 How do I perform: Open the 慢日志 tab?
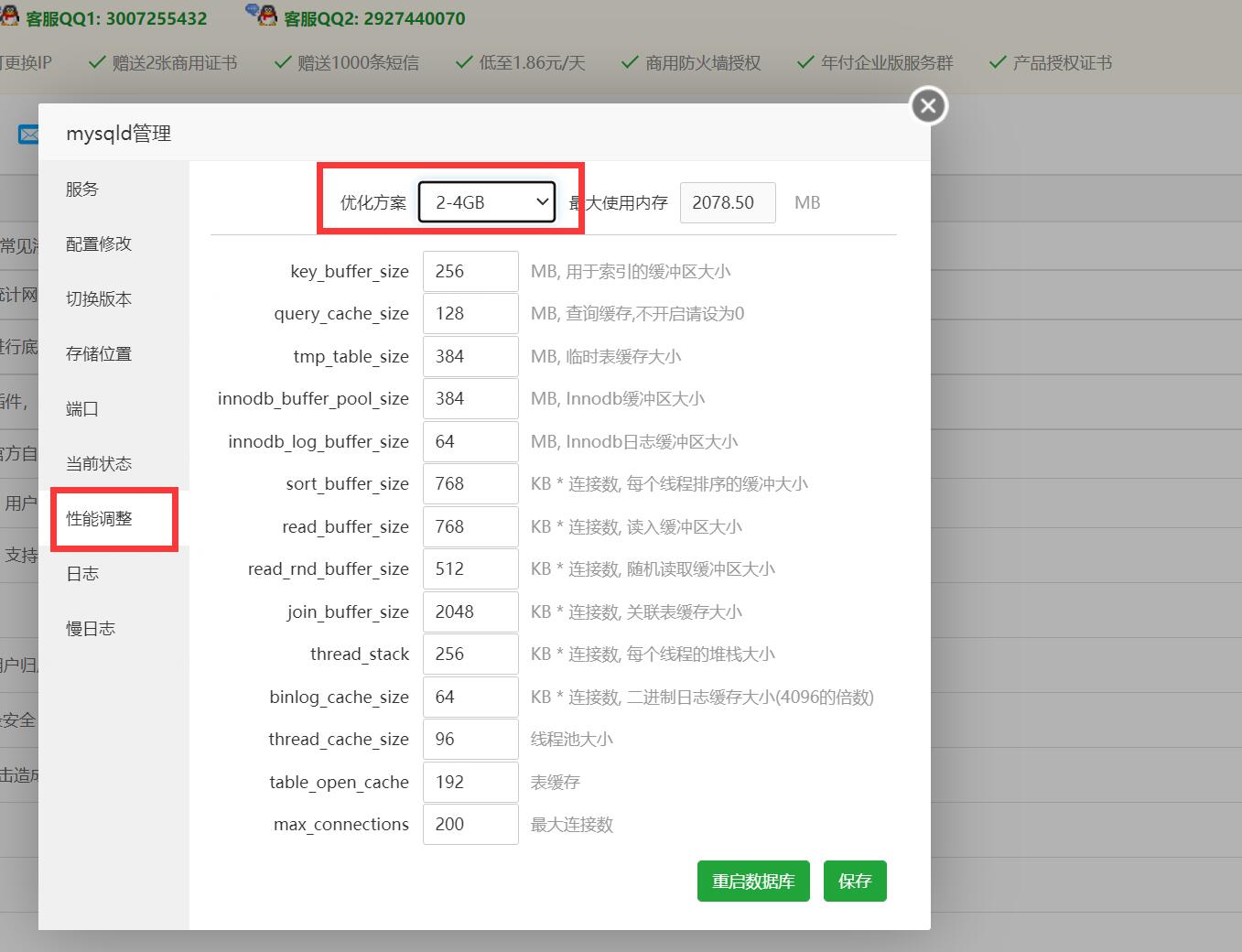click(91, 629)
